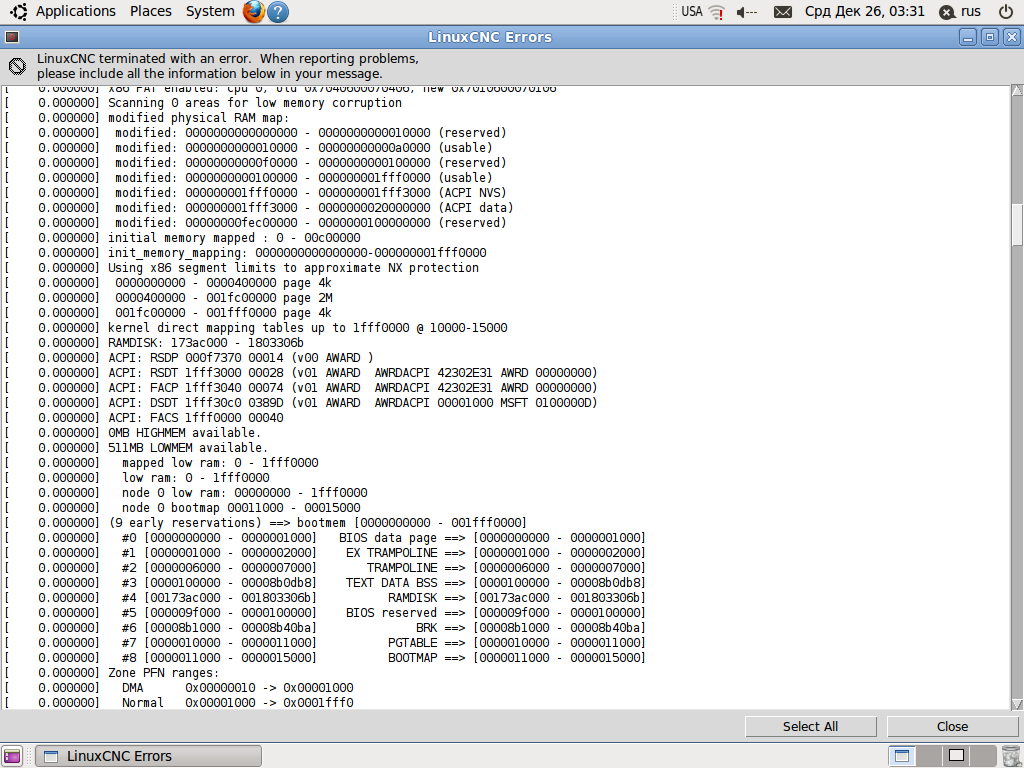Select the LinuxCNC Errors taskbar entry
Image resolution: width=1024 pixels, height=768 pixels.
148,756
